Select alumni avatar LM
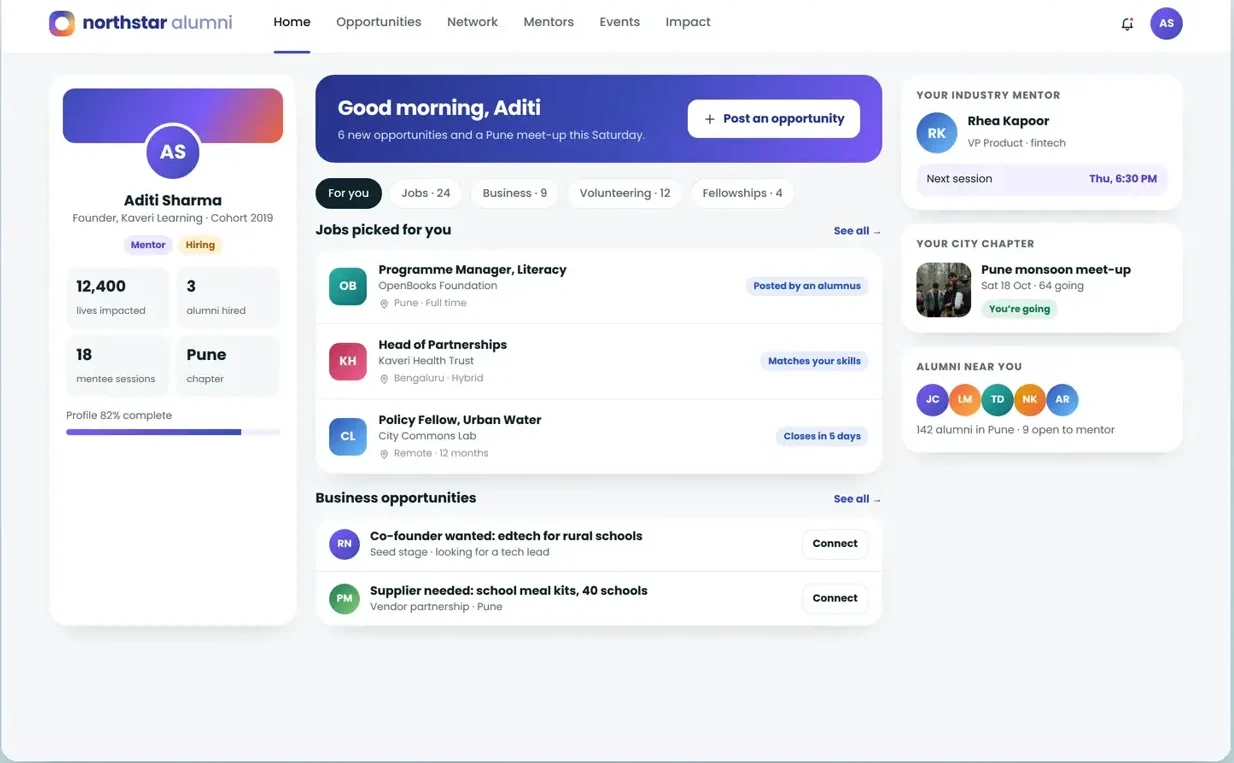 [965, 399]
